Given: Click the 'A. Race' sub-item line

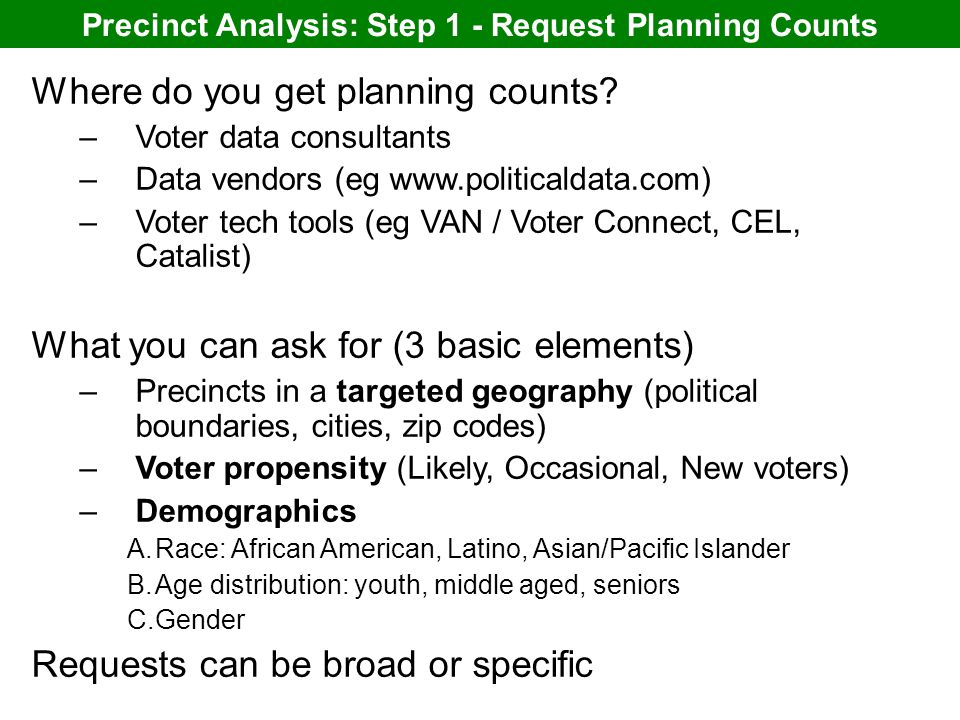Looking at the screenshot, I should (x=459, y=549).
